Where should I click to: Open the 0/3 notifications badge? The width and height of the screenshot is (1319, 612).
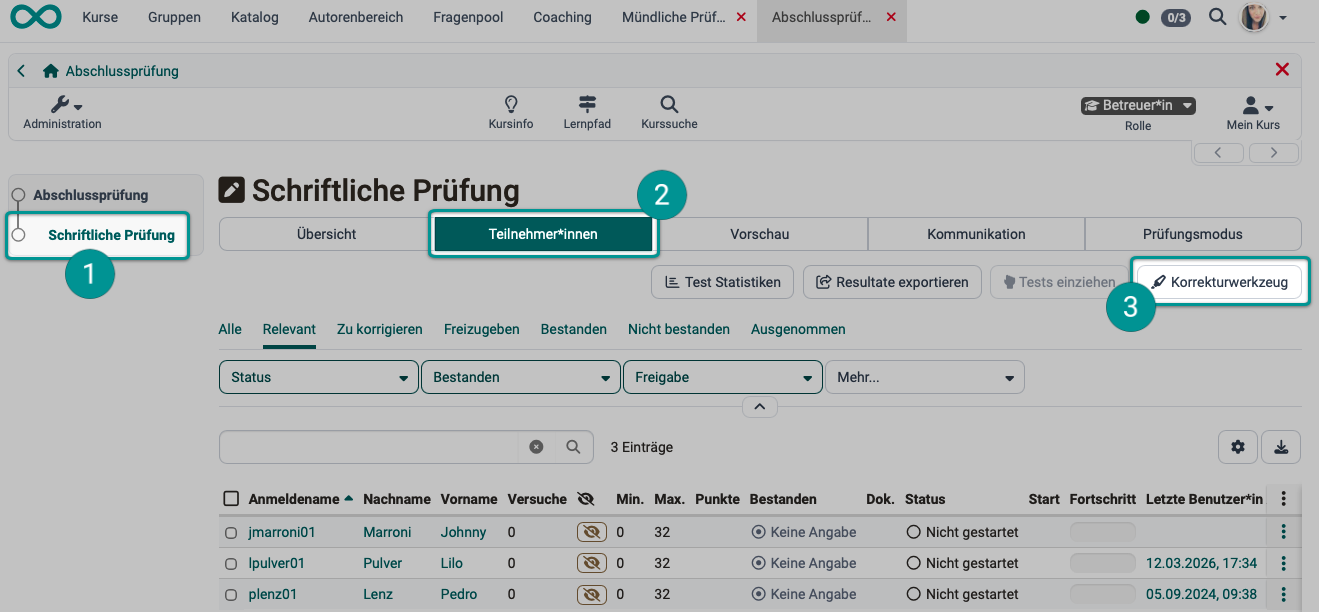(x=1176, y=17)
